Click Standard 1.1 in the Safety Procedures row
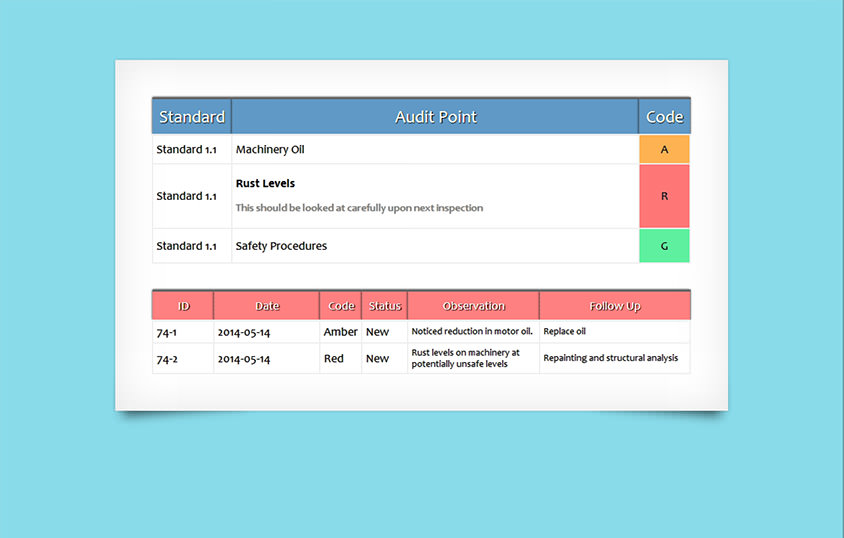Viewport: 844px width, 538px height. (186, 246)
